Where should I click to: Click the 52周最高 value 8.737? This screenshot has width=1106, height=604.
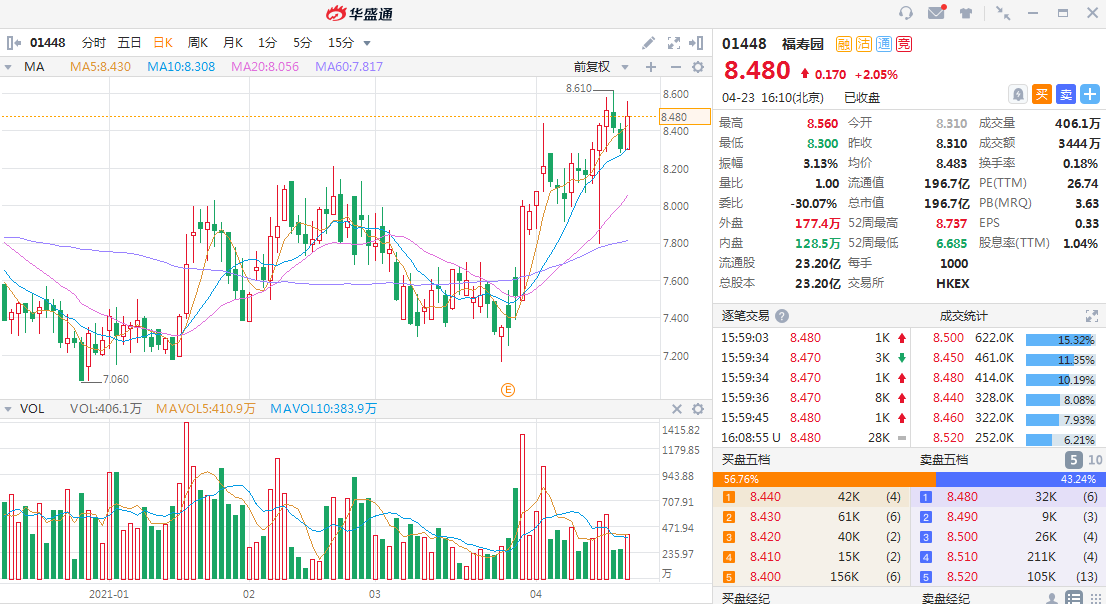pyautogui.click(x=952, y=223)
